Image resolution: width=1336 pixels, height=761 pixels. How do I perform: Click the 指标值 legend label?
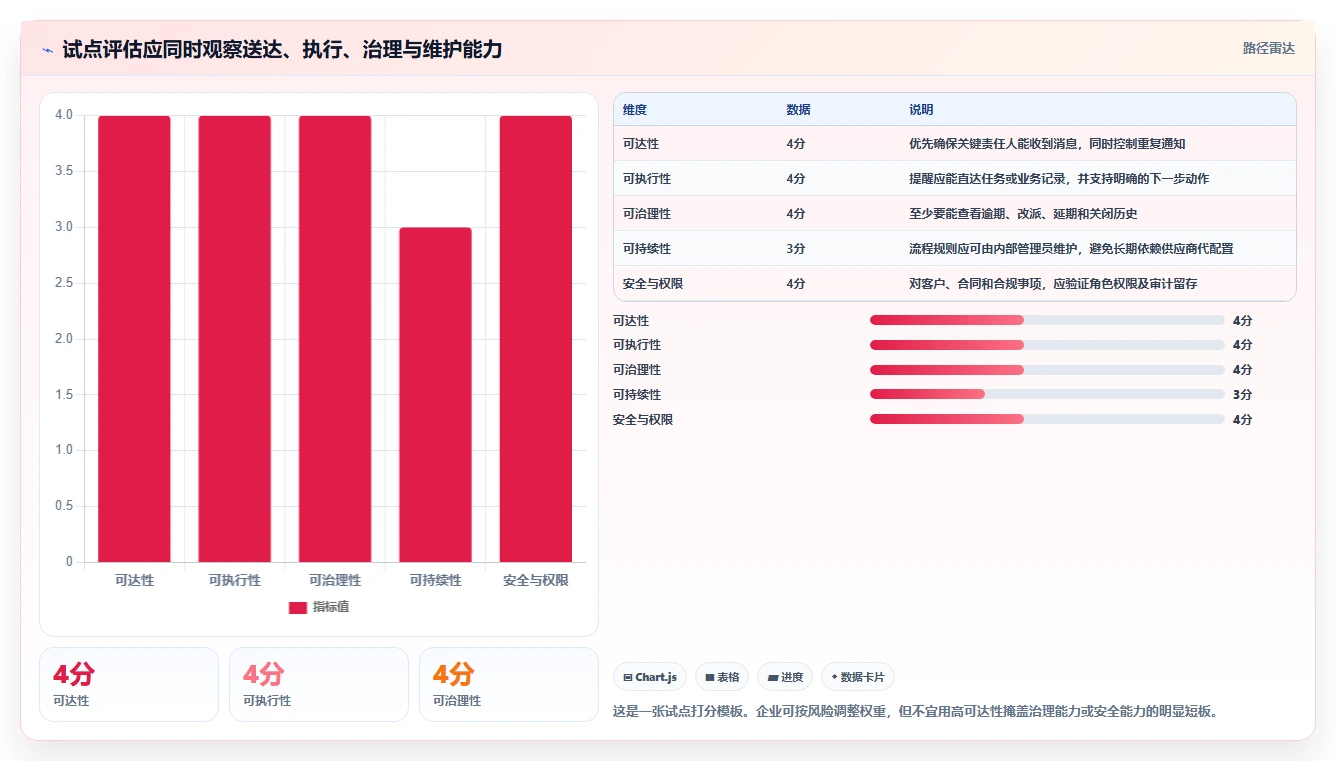(x=331, y=607)
